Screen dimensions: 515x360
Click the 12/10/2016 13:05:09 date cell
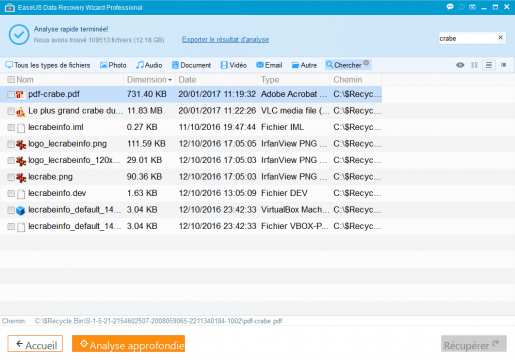click(217, 193)
